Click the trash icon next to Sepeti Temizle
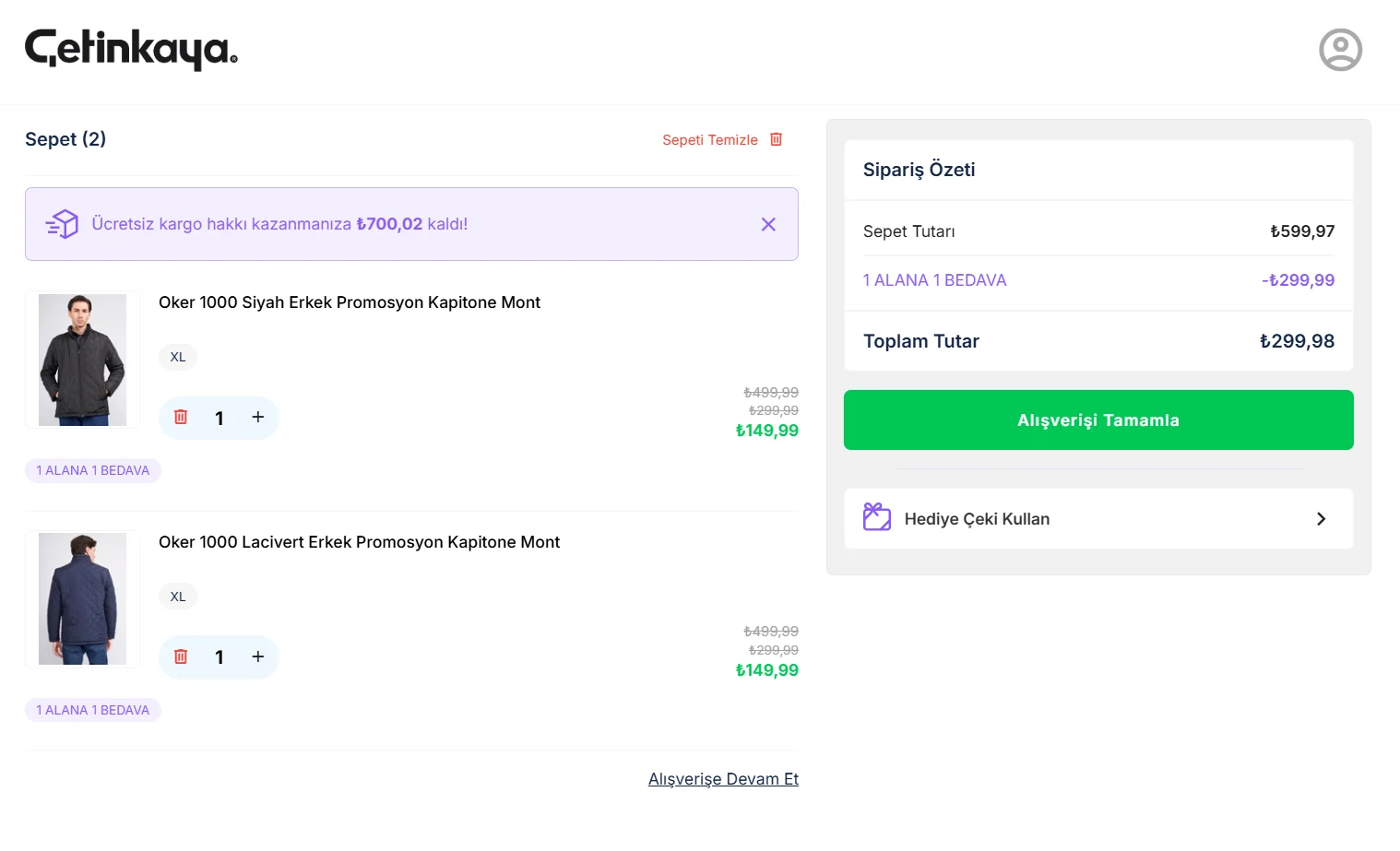 (777, 139)
